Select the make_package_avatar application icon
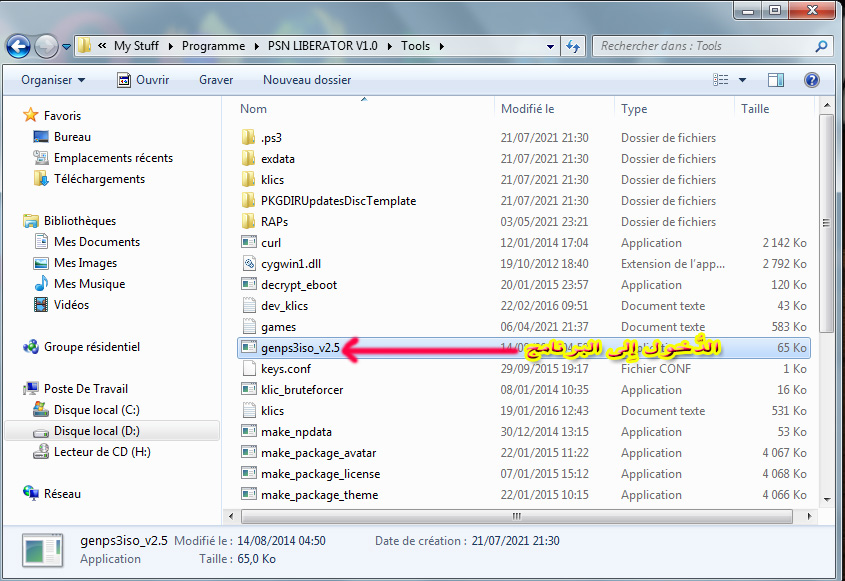 click(250, 453)
